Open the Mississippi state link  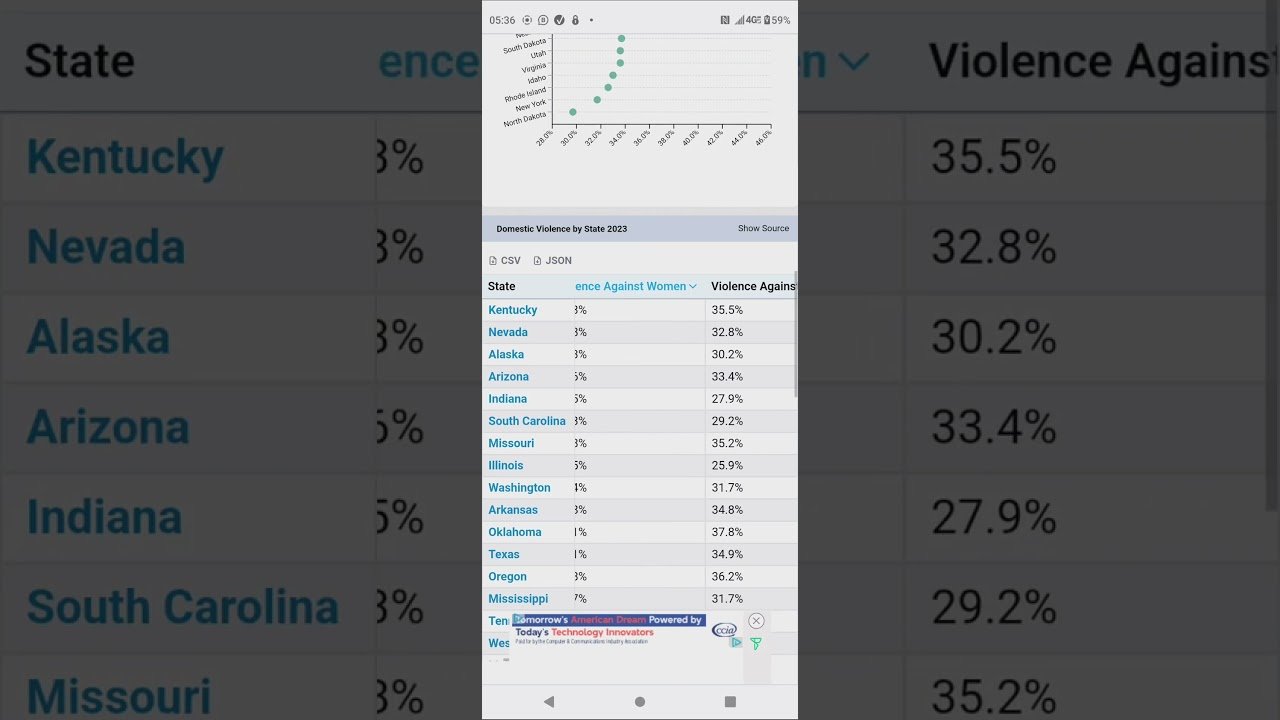tap(518, 599)
